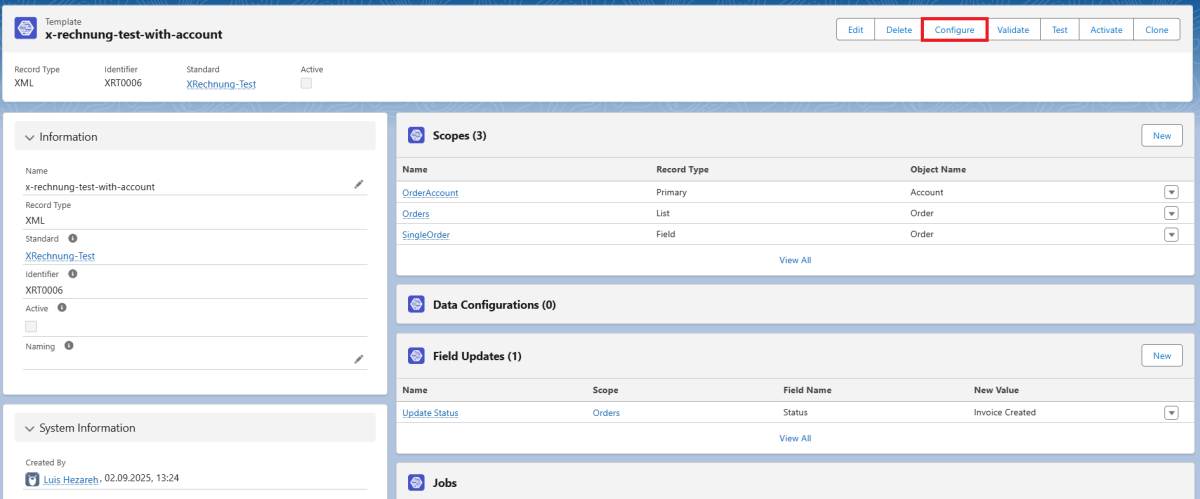The width and height of the screenshot is (1200, 499).
Task: Click the Template icon in the page header
Action: 26,28
